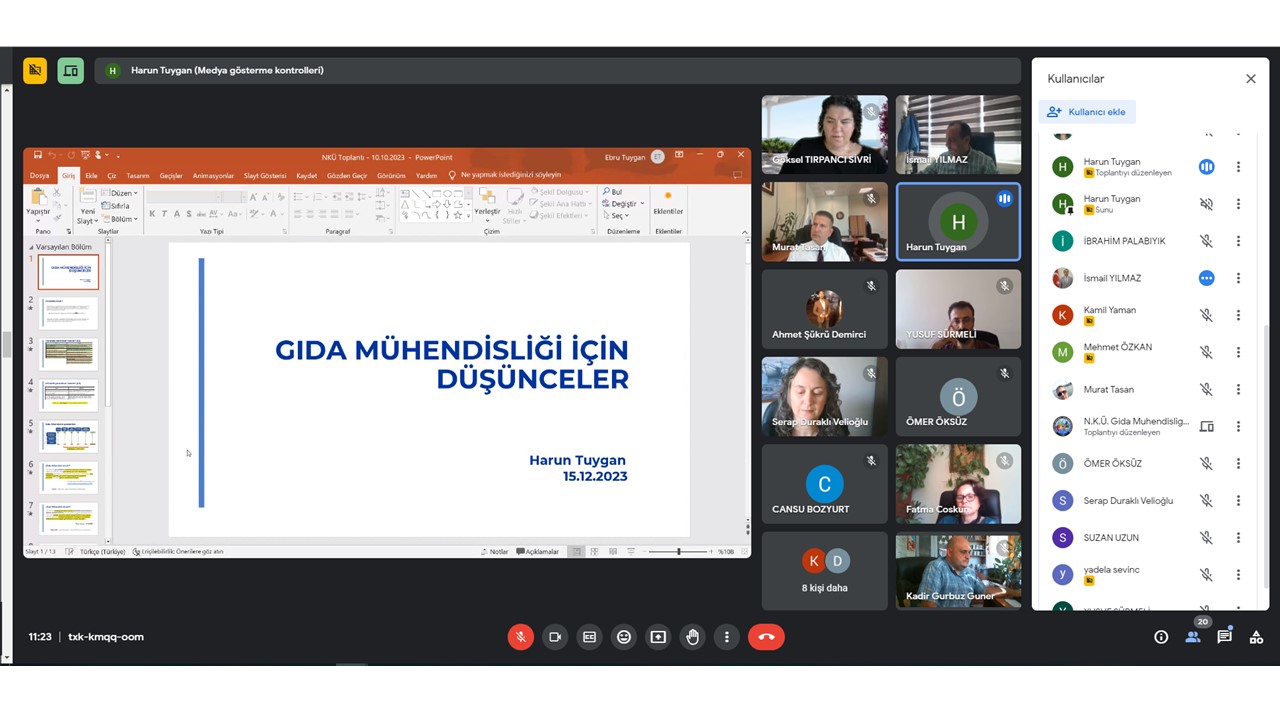The width and height of the screenshot is (1280, 720).
Task: Click Bul find icon
Action: pos(612,192)
